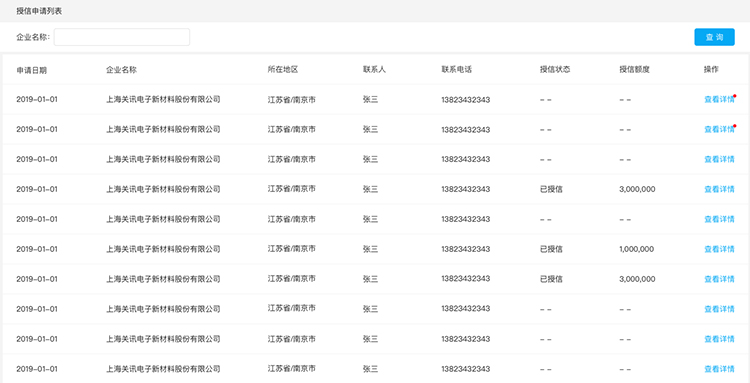This screenshot has width=750, height=383.
Task: Open 查看详情 link in the ninth row
Action: coord(719,339)
